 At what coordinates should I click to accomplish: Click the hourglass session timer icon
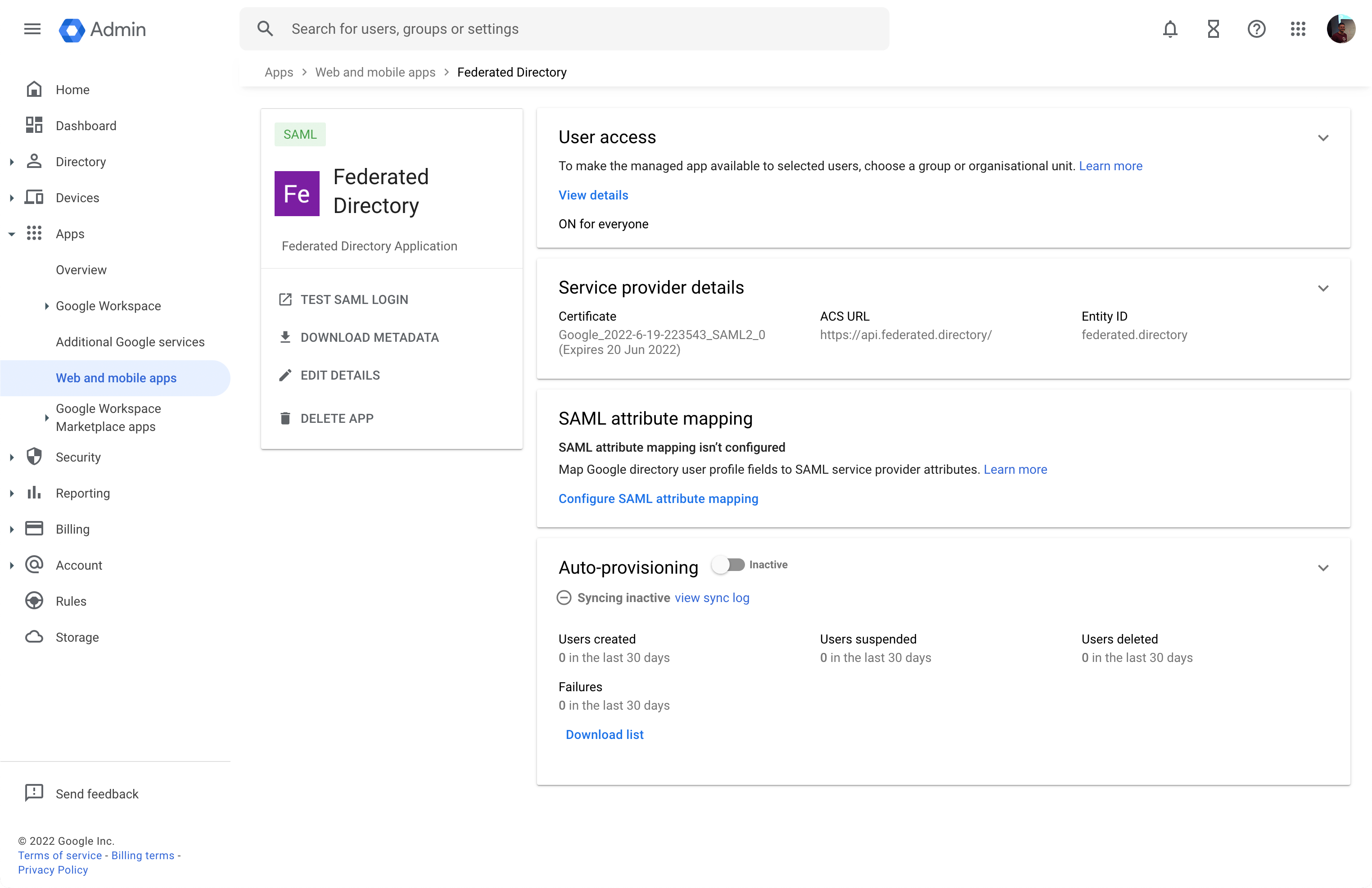coord(1213,29)
